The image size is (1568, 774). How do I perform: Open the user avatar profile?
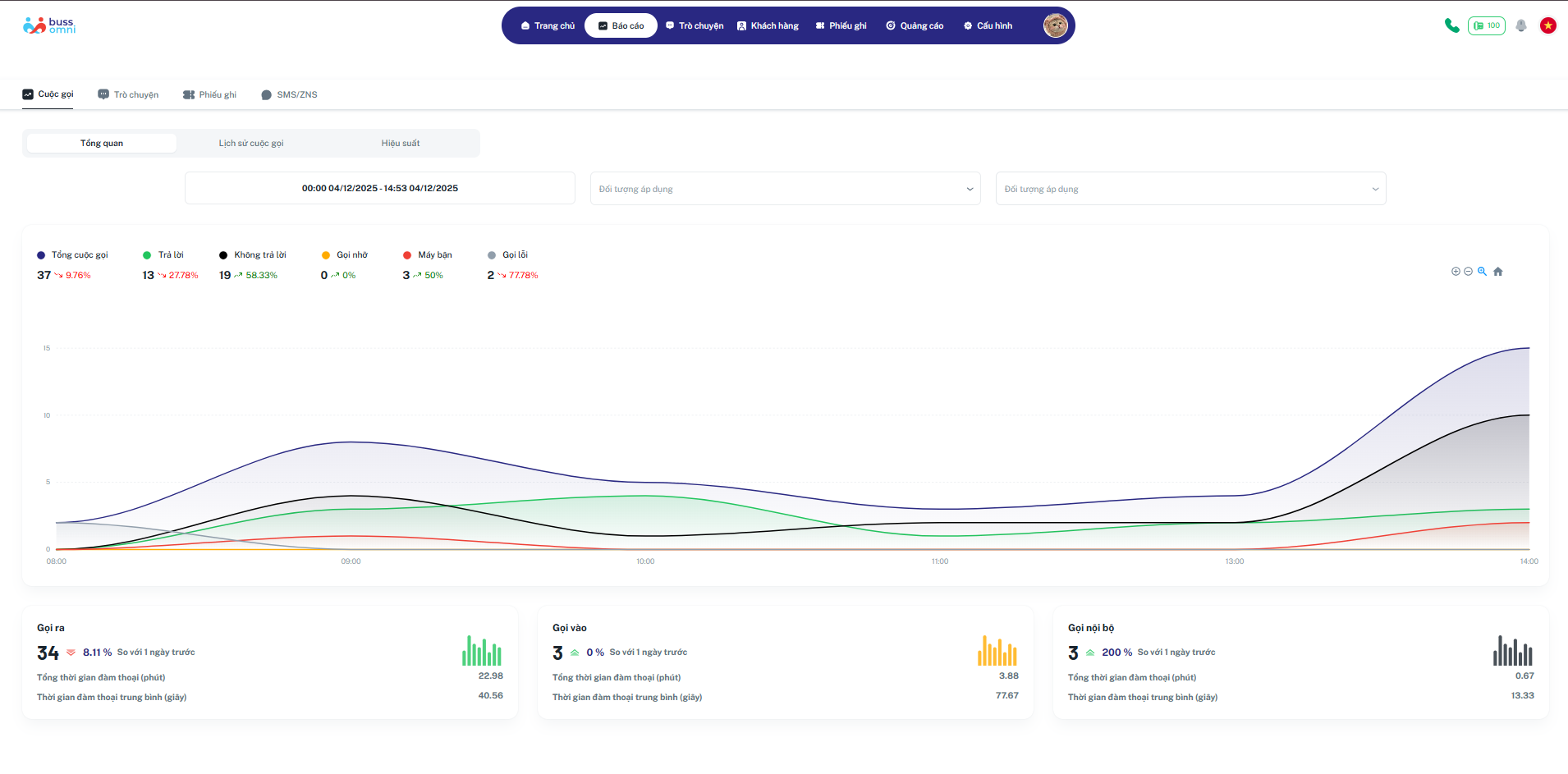point(1055,25)
